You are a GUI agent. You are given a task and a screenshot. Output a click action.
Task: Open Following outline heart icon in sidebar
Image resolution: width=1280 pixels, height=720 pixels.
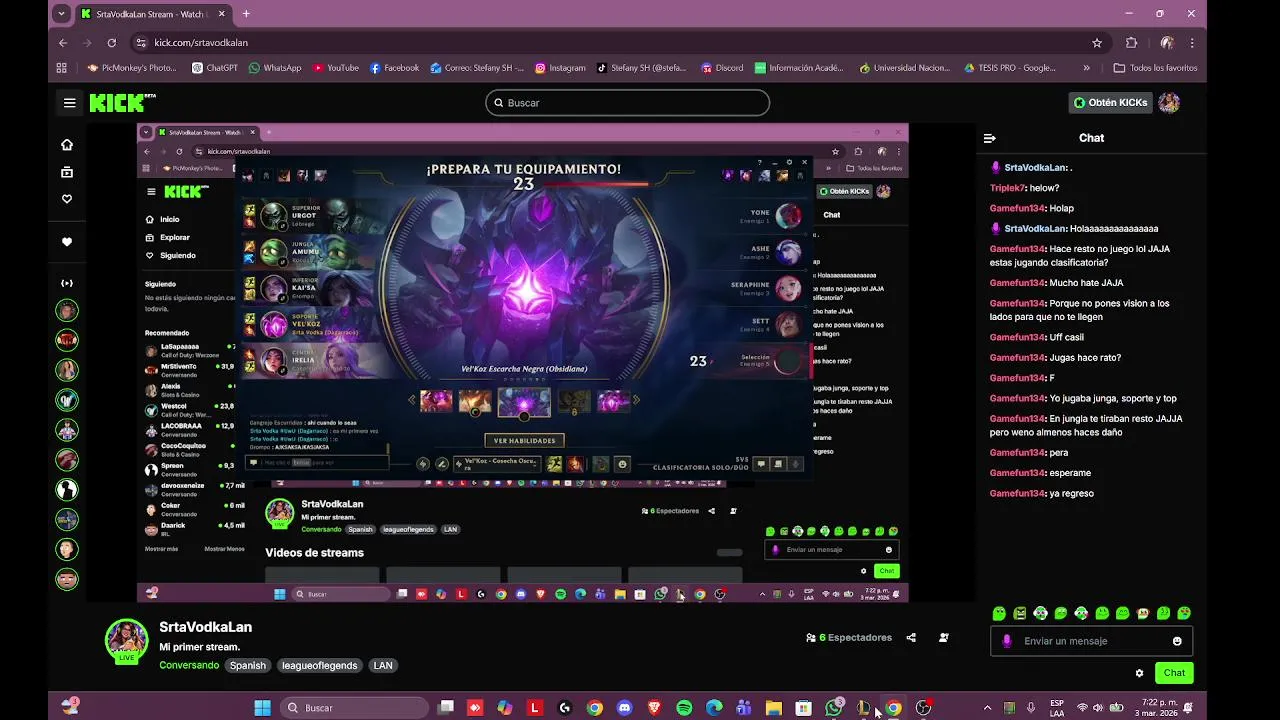coord(67,199)
